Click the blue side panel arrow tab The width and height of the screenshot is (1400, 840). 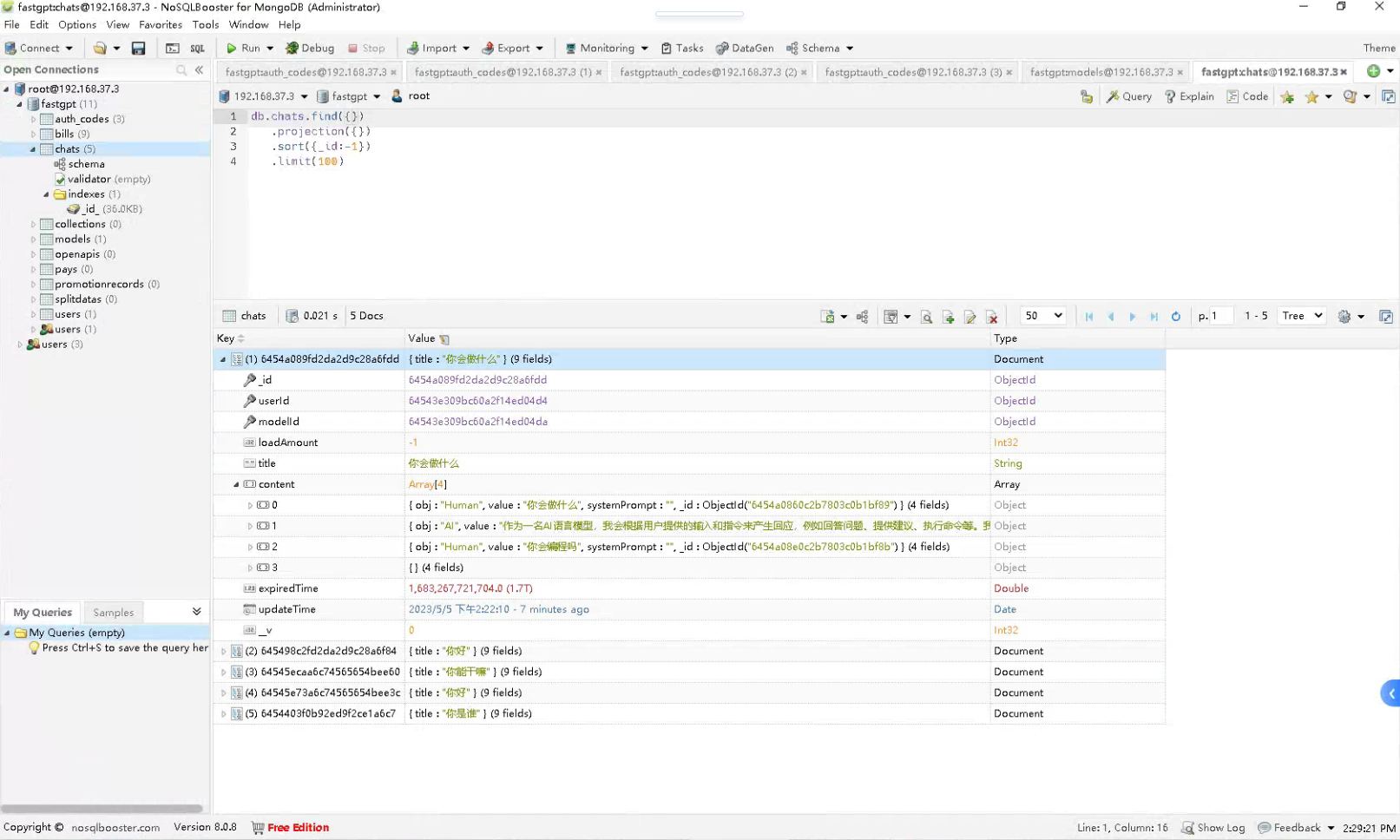(1390, 693)
